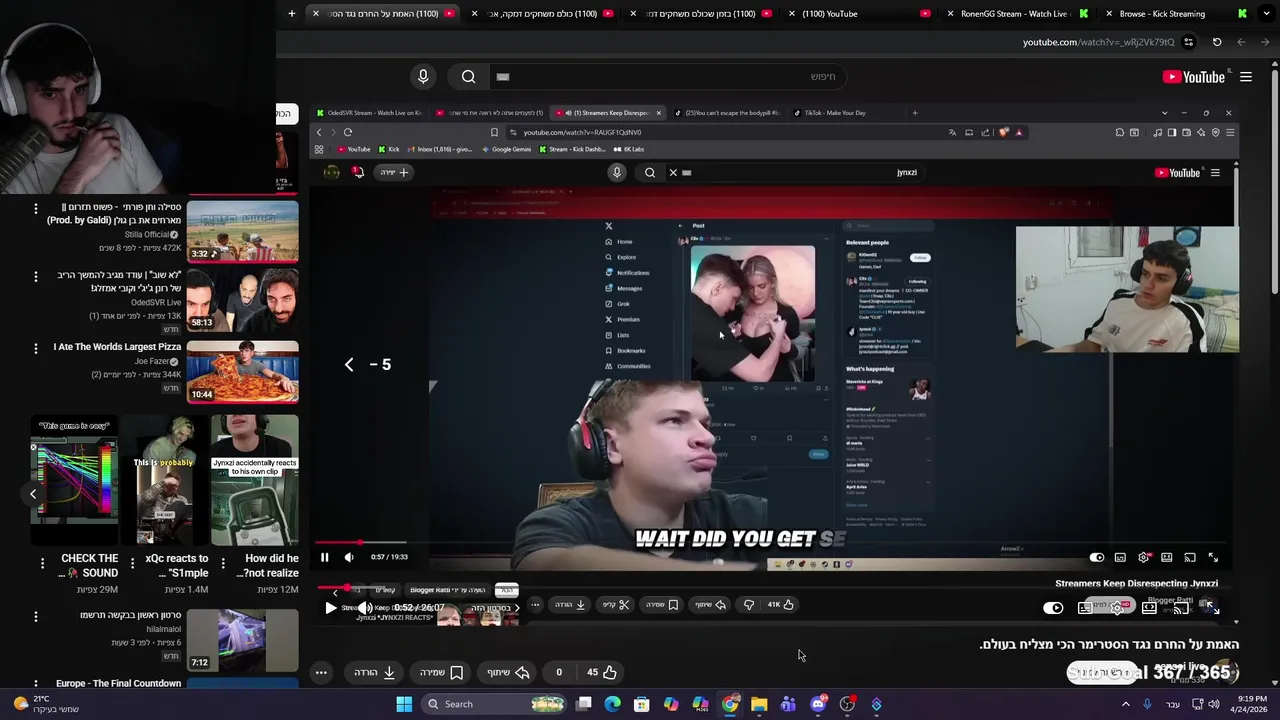Screen dimensions: 1280x720
Task: Open inner video's settings gear in reacted player
Action: pyautogui.click(x=1144, y=557)
